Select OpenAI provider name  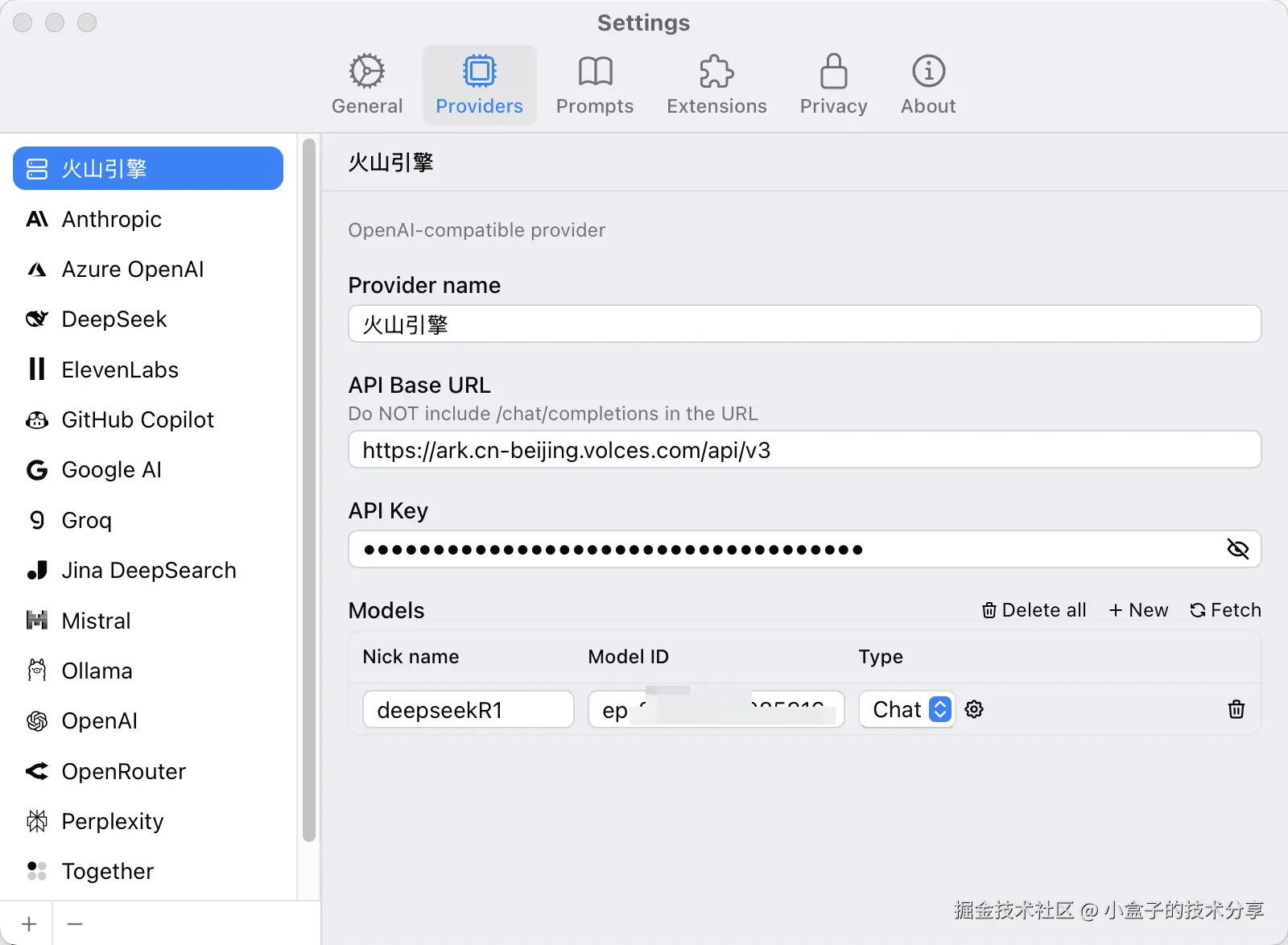tap(100, 721)
